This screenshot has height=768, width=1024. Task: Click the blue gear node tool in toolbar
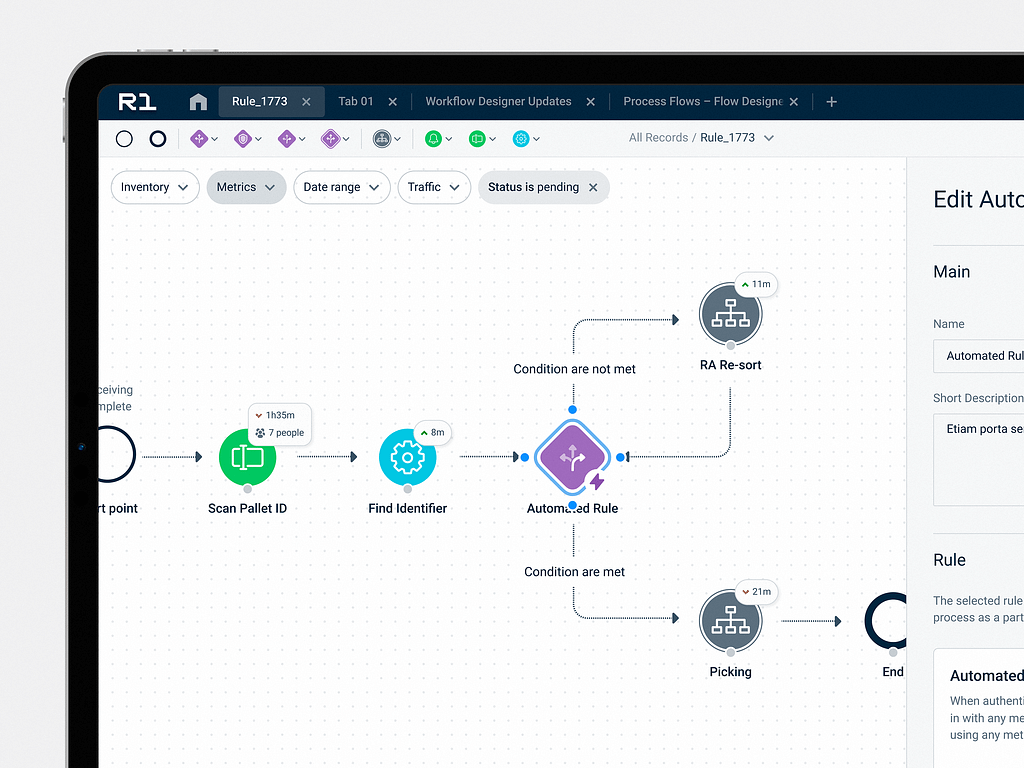[521, 138]
